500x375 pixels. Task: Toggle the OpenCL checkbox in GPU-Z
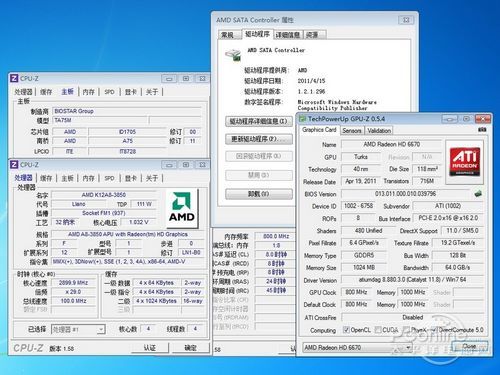coord(346,330)
